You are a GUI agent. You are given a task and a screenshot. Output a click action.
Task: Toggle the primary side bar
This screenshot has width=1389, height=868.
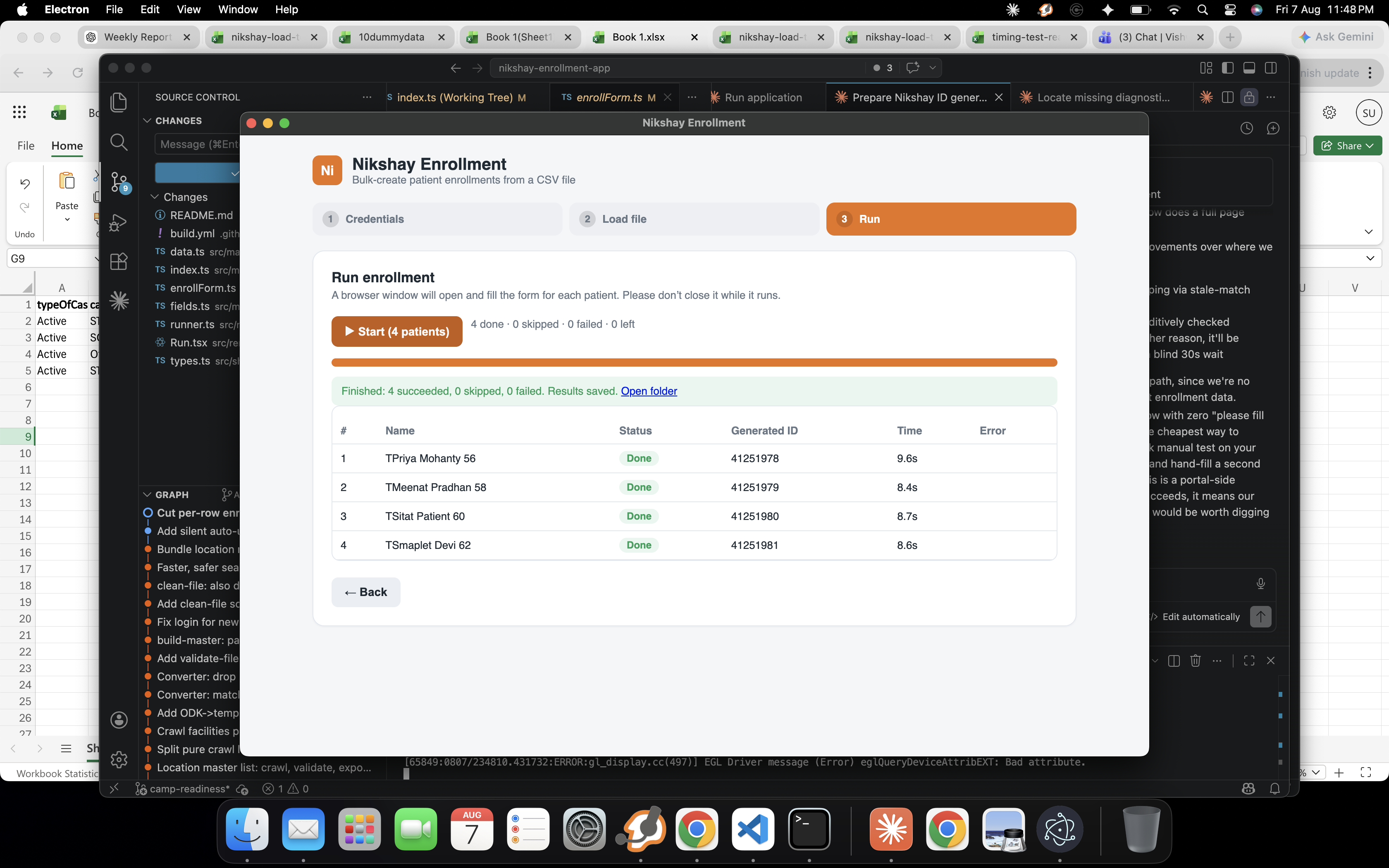1228,68
